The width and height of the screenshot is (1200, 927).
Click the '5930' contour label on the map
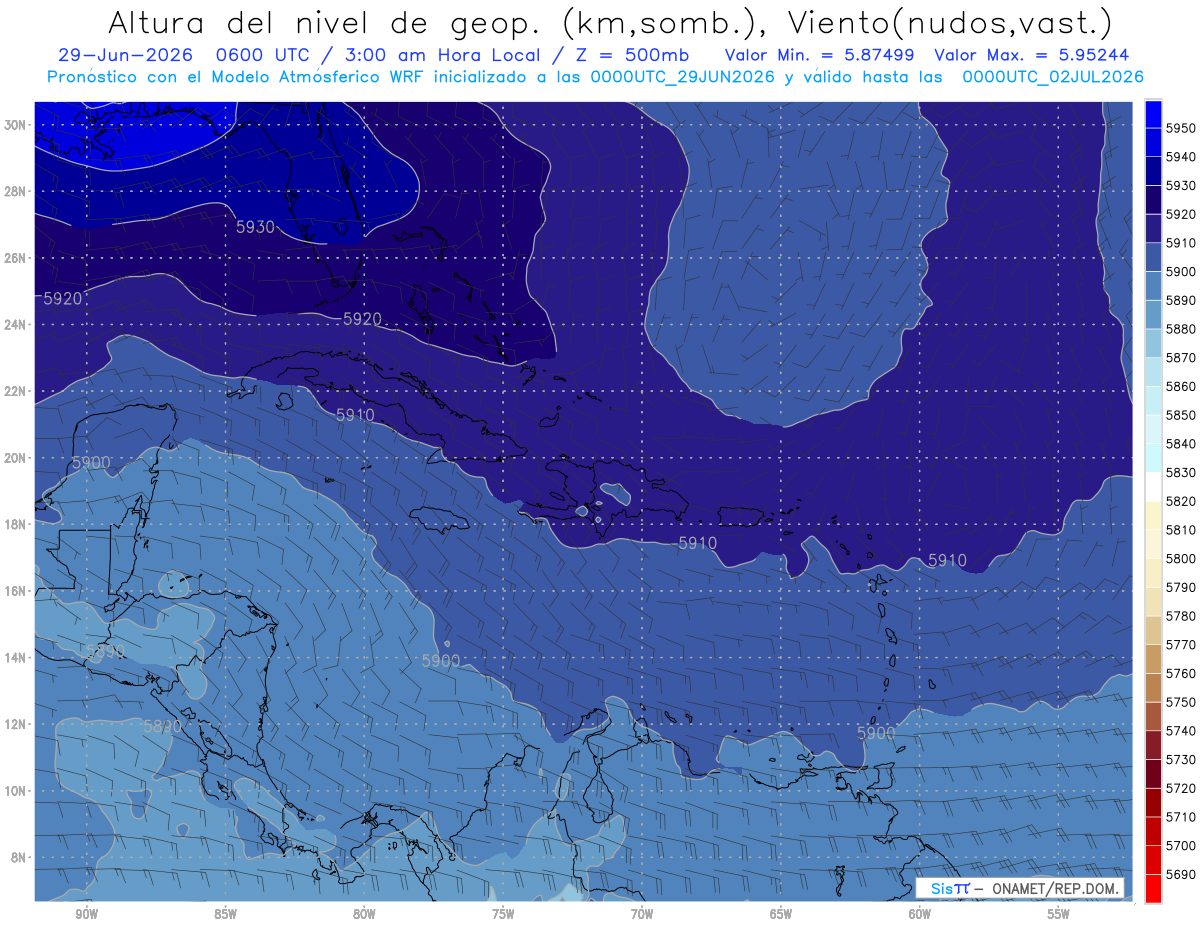click(255, 227)
